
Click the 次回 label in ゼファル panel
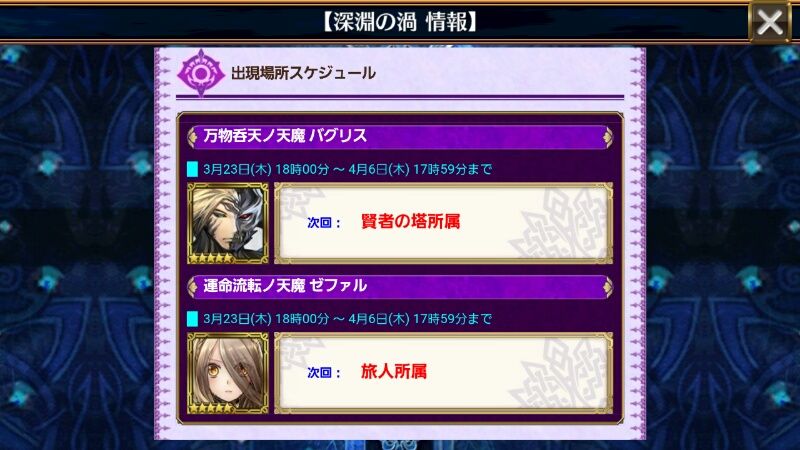[x=324, y=373]
